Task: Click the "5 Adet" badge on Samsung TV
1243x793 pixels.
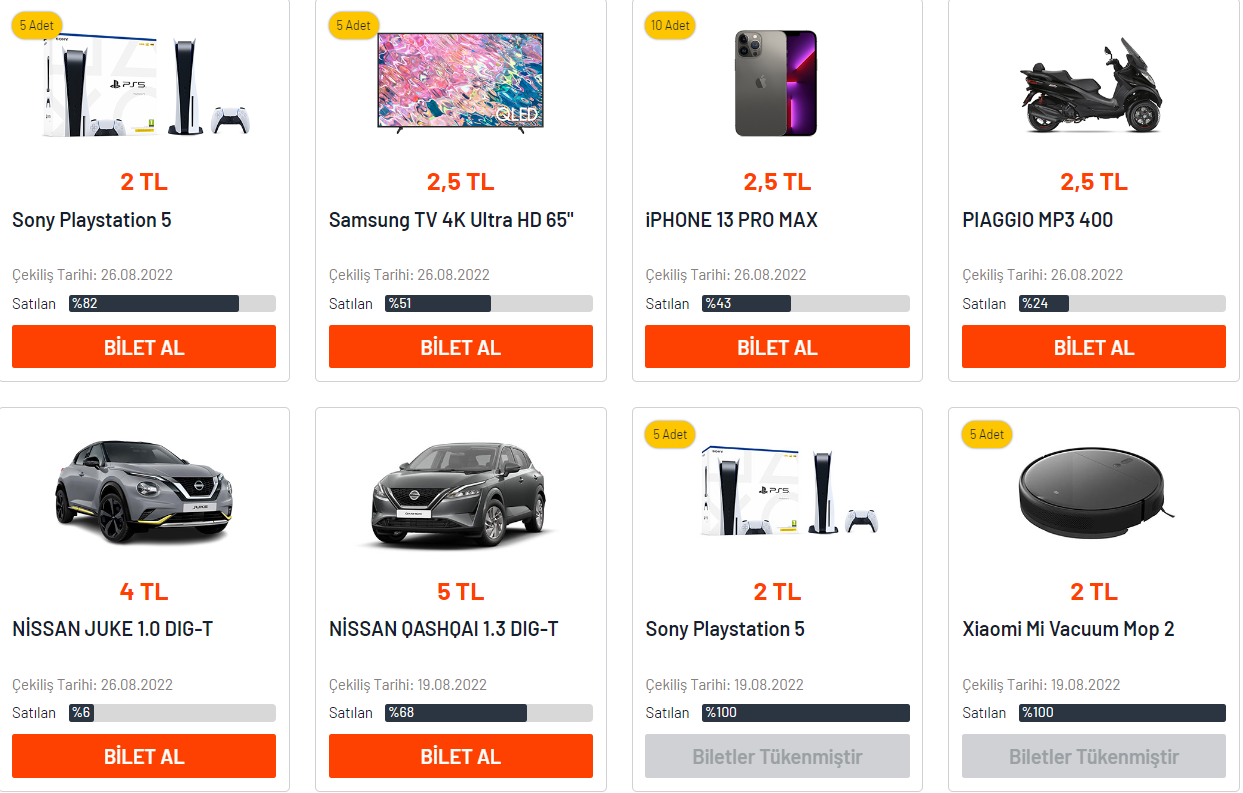Action: pyautogui.click(x=353, y=25)
